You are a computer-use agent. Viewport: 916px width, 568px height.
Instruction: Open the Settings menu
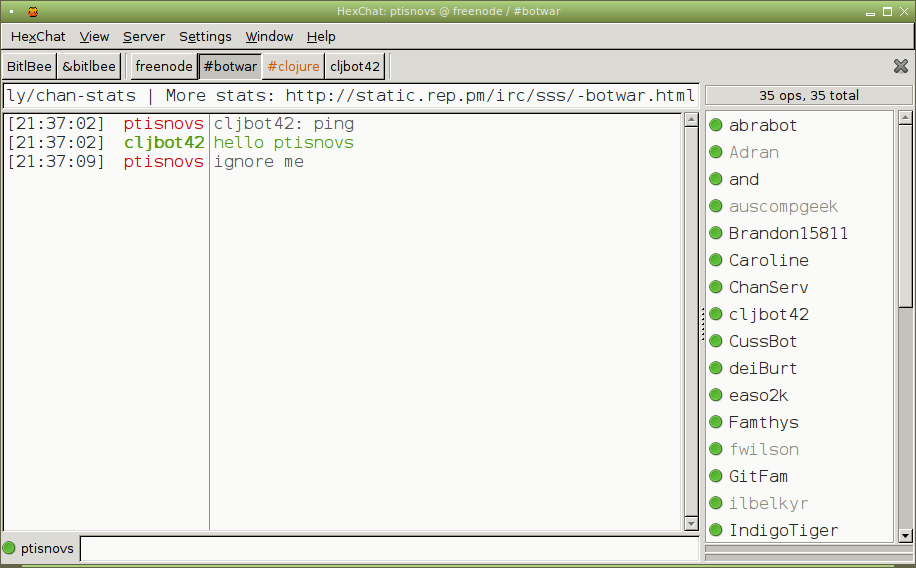tap(205, 36)
